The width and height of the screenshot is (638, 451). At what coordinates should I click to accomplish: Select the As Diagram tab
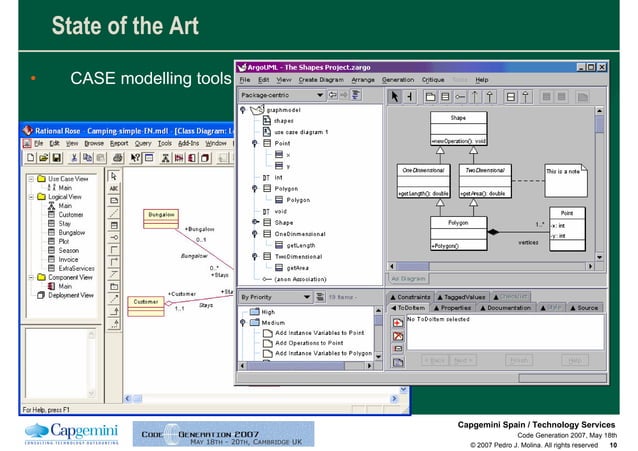click(x=408, y=279)
